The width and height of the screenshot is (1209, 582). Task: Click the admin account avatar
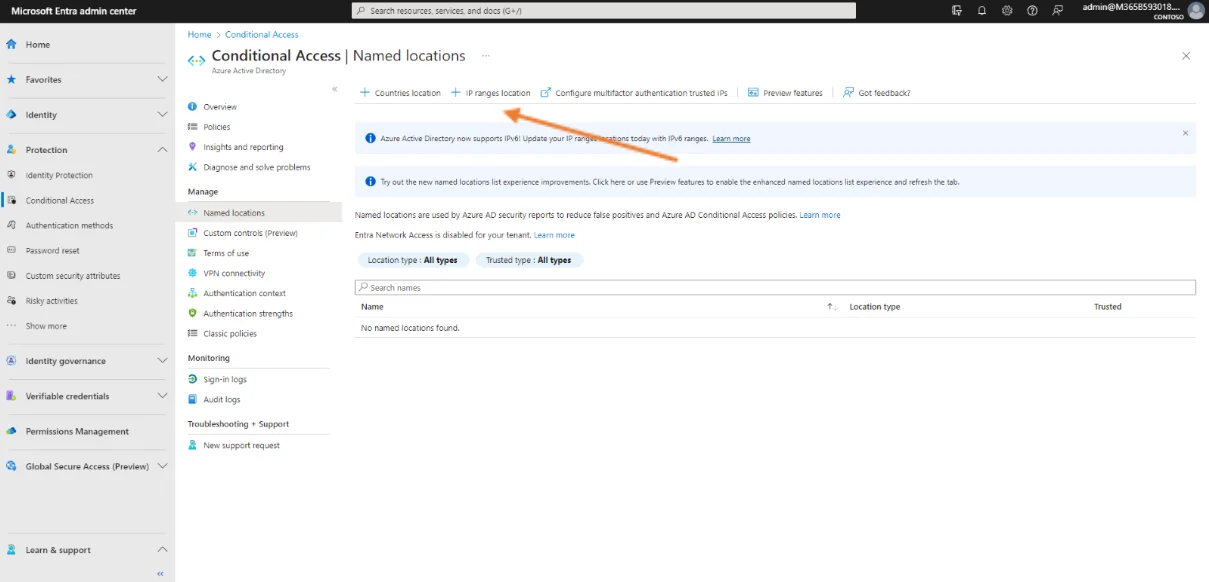1195,11
